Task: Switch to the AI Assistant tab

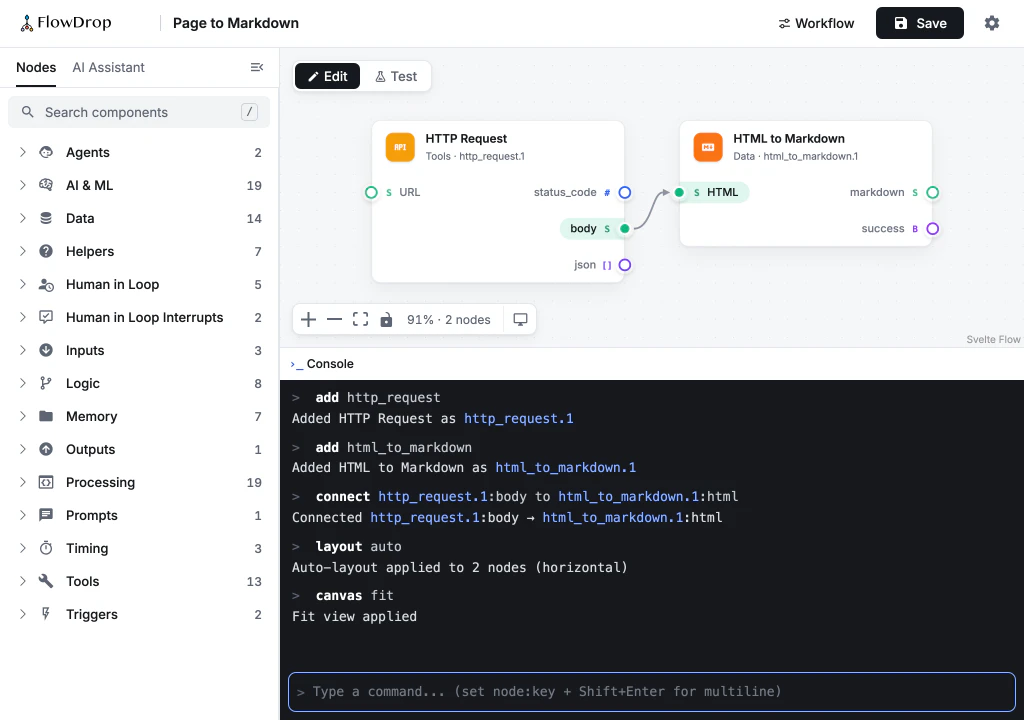Action: (108, 67)
